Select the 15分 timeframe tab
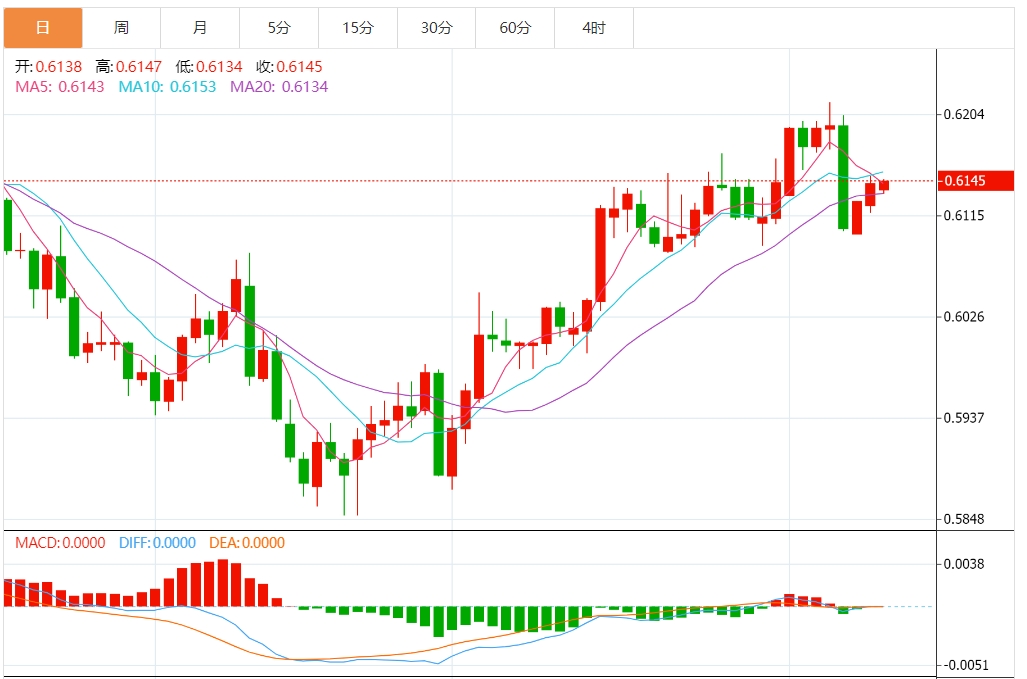Image resolution: width=1027 pixels, height=679 pixels. point(357,28)
